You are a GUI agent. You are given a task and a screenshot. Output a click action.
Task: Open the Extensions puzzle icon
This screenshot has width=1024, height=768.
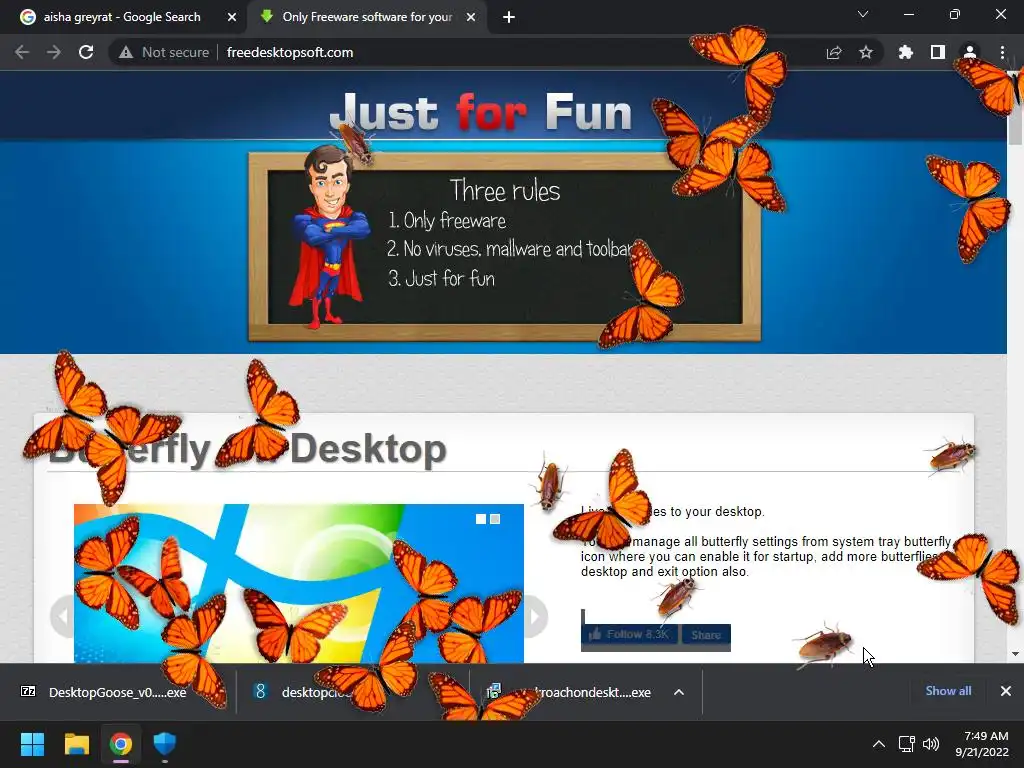coord(905,52)
